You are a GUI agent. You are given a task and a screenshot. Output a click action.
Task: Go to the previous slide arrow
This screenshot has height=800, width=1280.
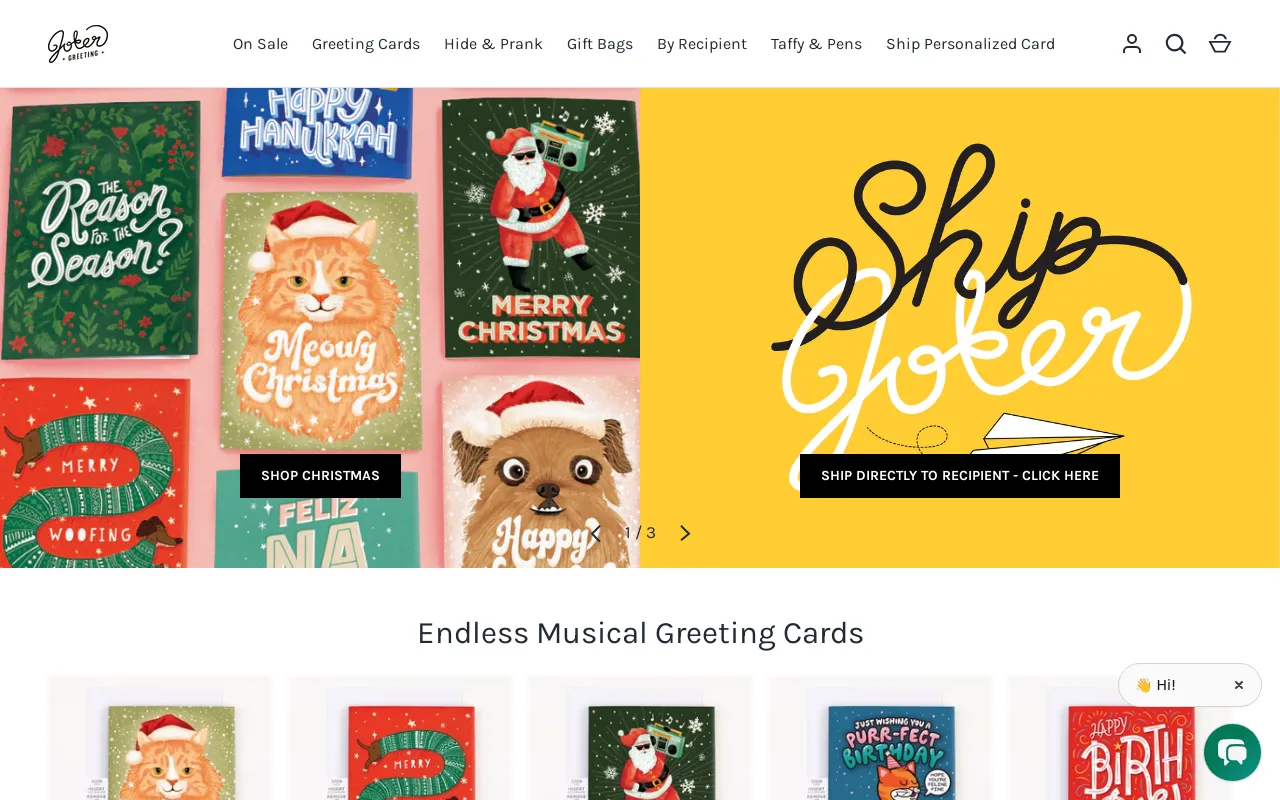click(595, 533)
